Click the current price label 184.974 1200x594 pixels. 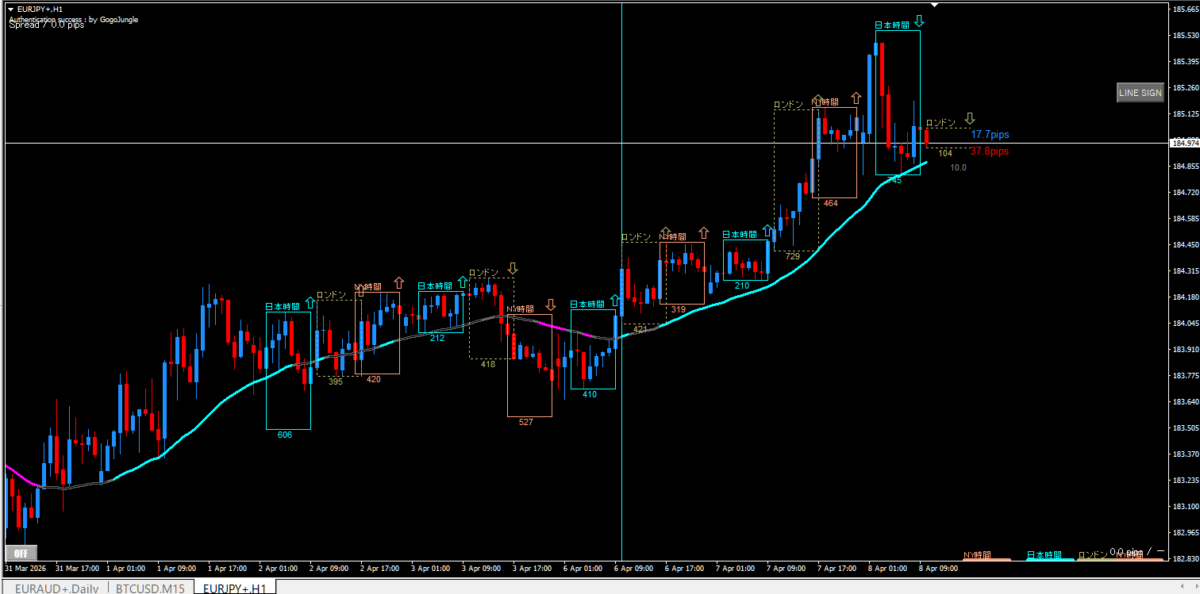(x=1184, y=143)
